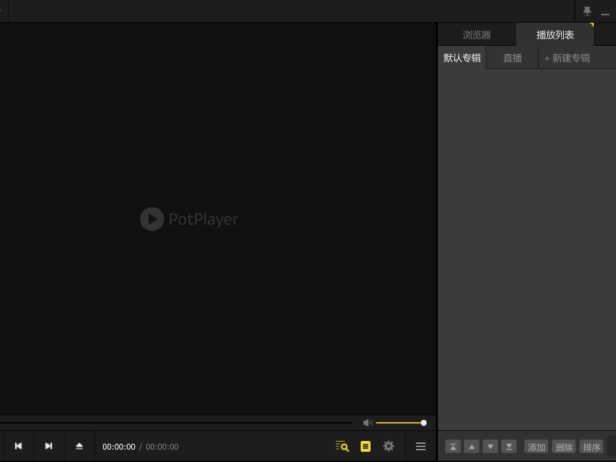Viewport: 616px width, 462px height.
Task: Move item to top of playlist
Action: pos(453,446)
